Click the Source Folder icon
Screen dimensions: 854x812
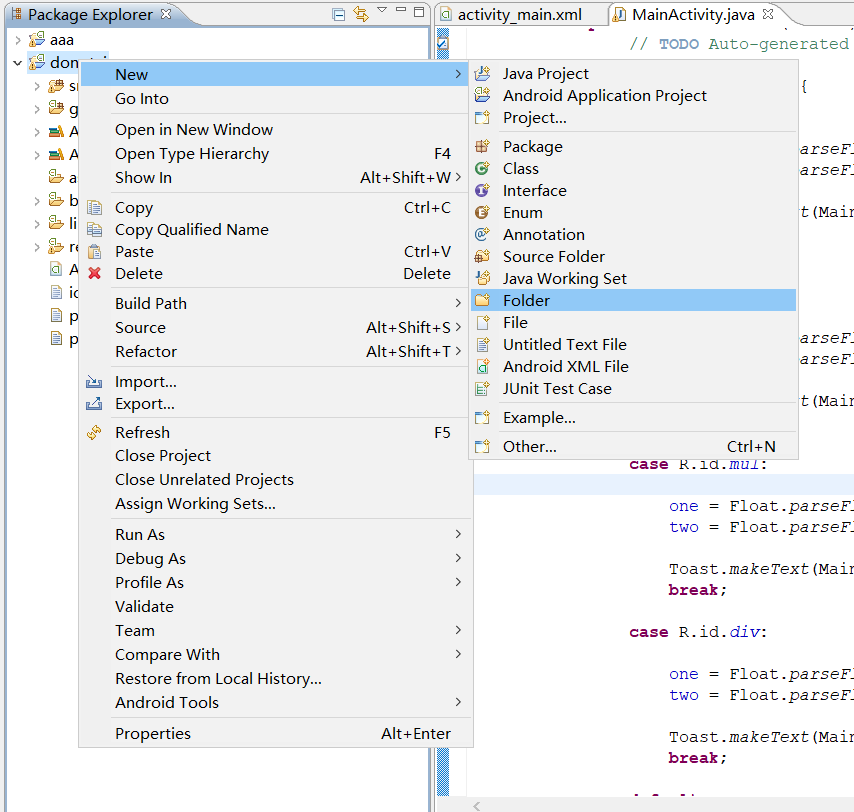tap(483, 257)
